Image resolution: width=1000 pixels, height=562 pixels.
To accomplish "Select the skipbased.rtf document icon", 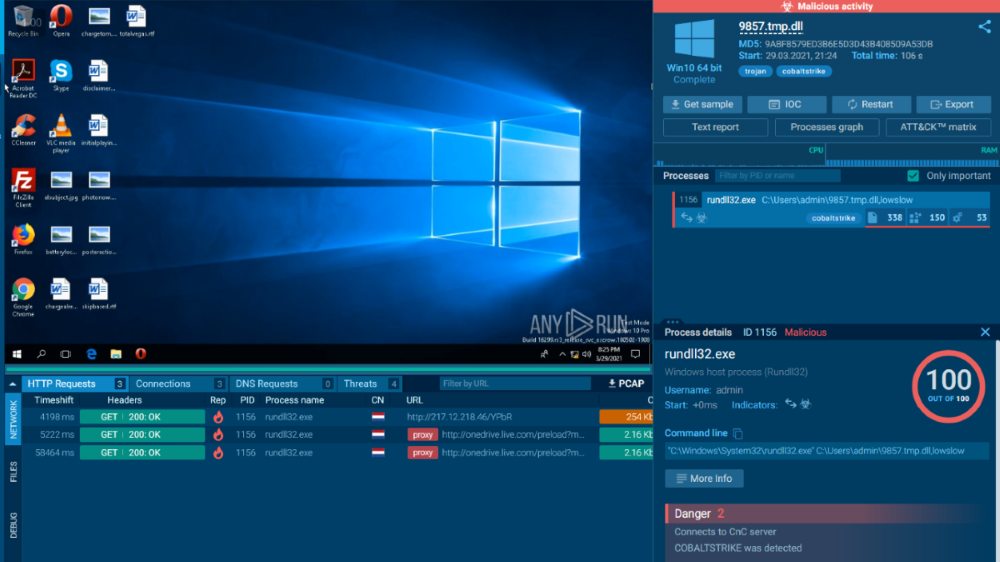I will pos(99,294).
